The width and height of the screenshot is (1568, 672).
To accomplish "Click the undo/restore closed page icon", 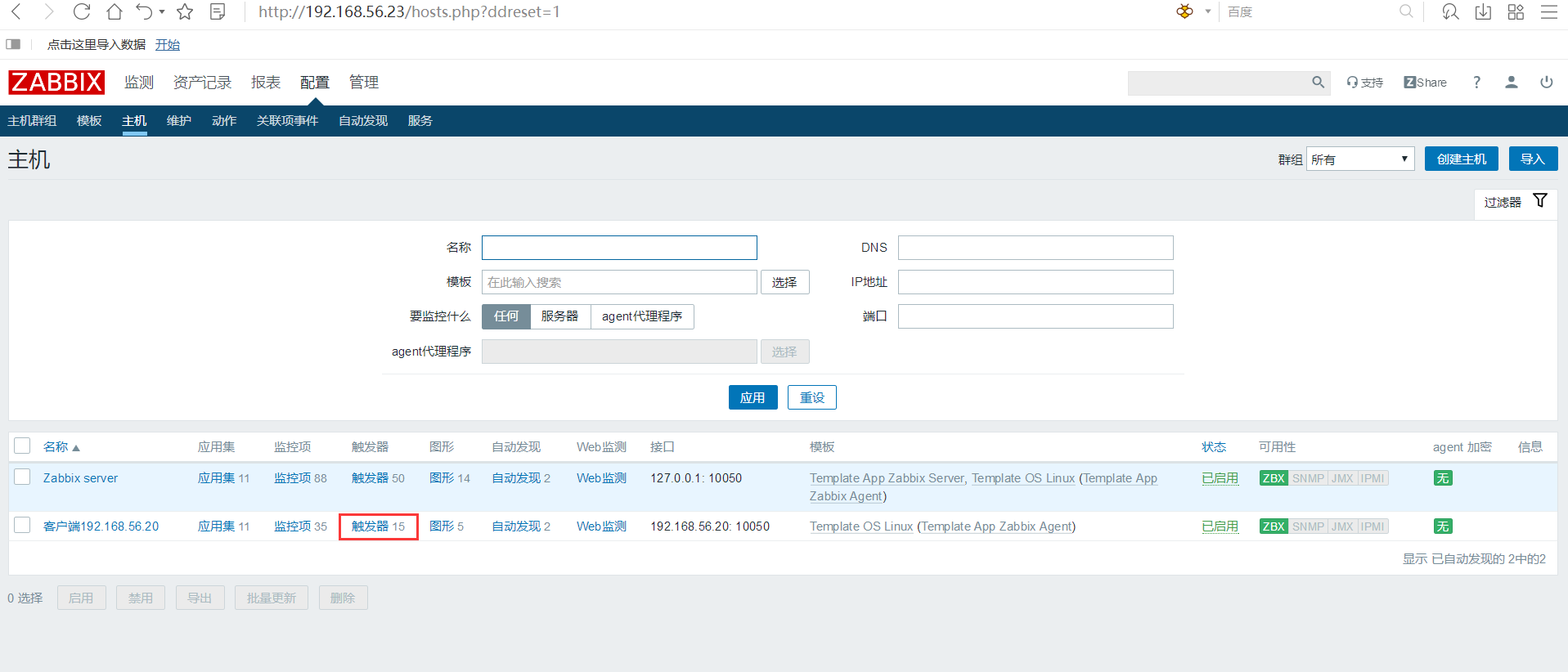I will click(x=144, y=11).
